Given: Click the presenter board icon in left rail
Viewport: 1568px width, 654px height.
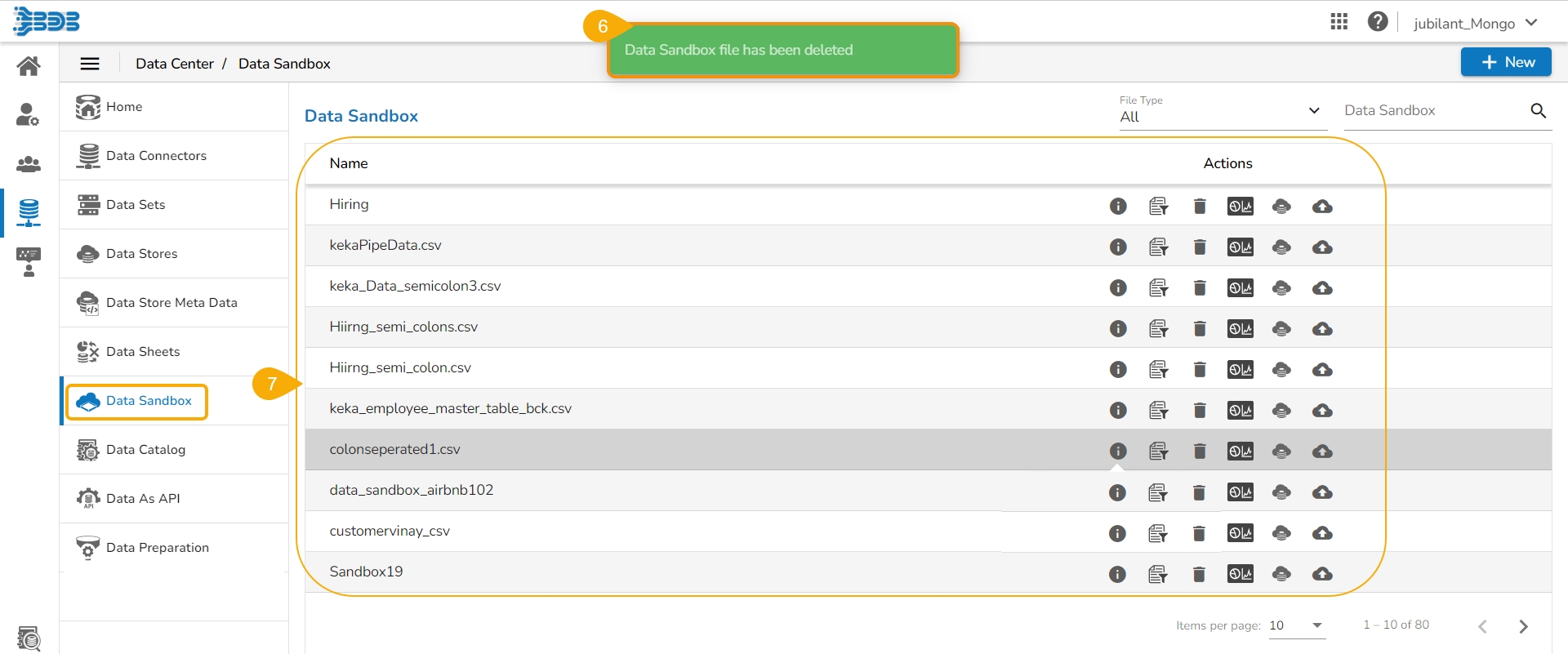Looking at the screenshot, I should (x=29, y=262).
